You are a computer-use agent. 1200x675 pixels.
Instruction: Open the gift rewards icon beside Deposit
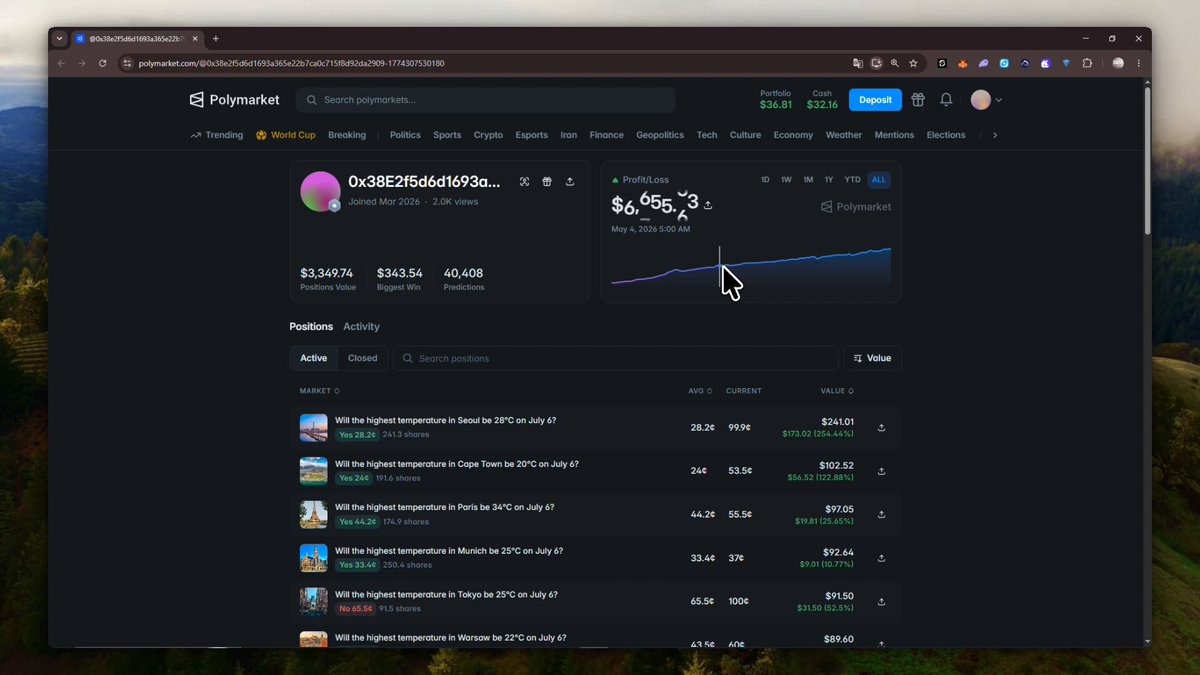pos(918,100)
